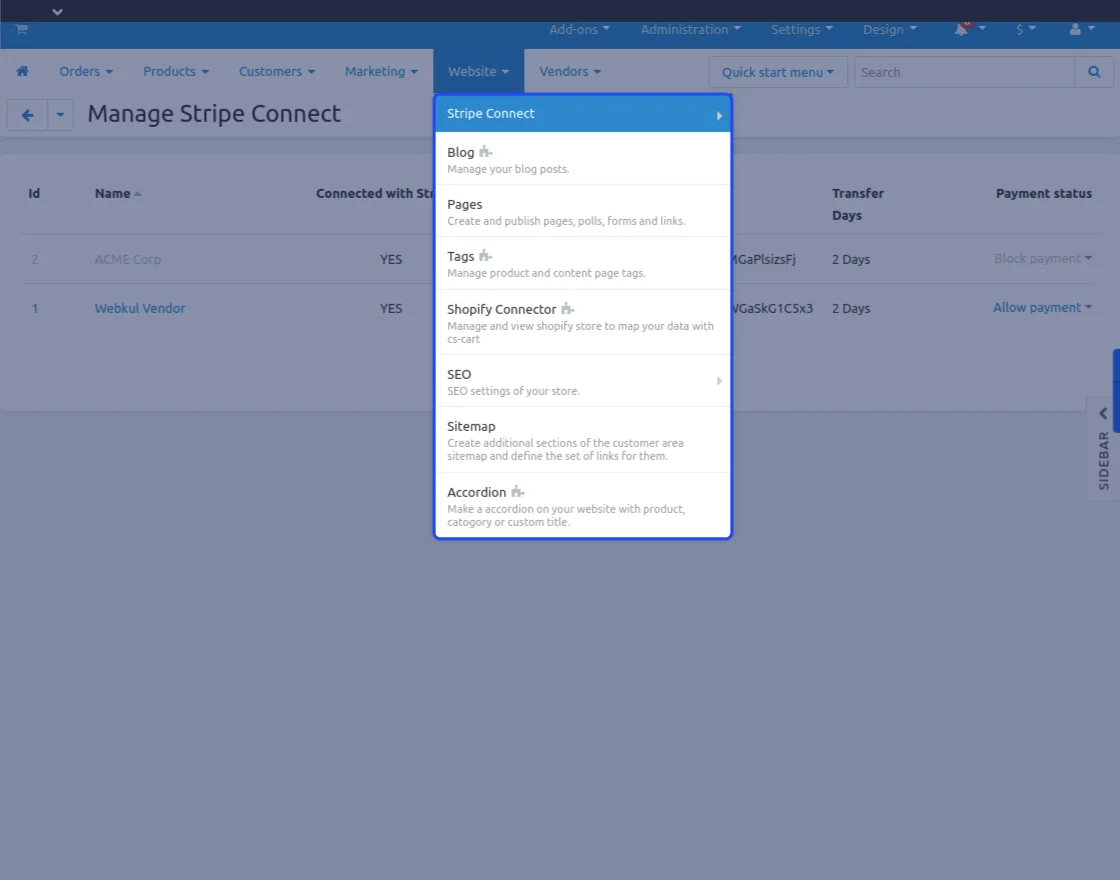
Task: Choose Accordion from the Website menu
Action: click(x=583, y=506)
